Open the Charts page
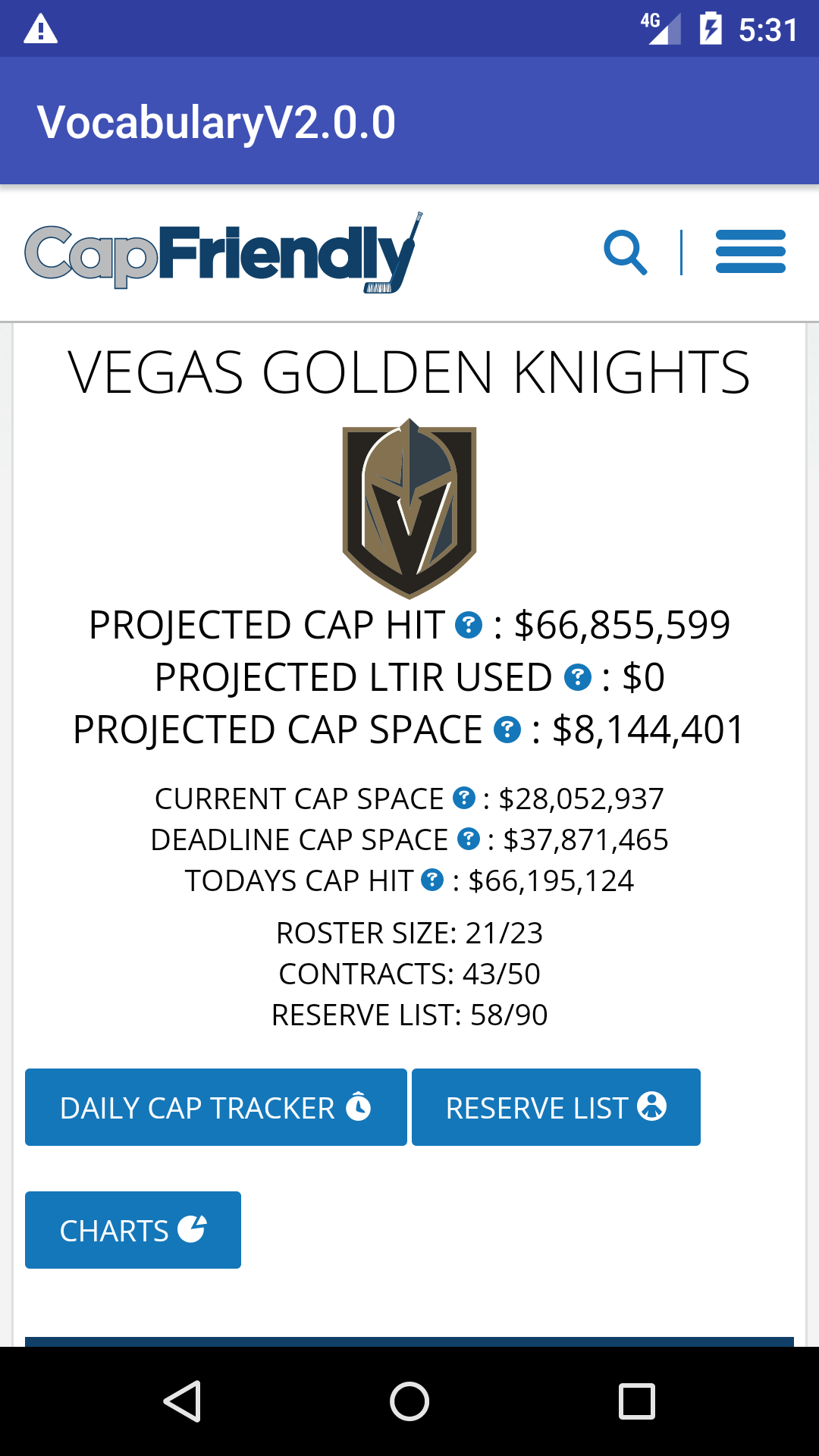The width and height of the screenshot is (819, 1456). pyautogui.click(x=133, y=1230)
